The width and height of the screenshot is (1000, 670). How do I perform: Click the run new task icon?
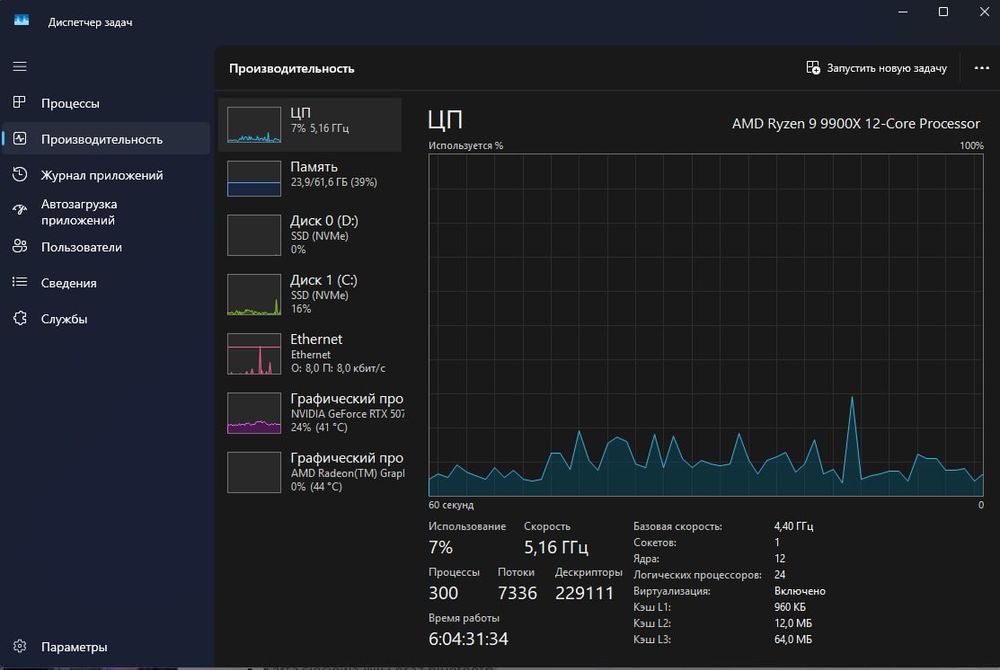(x=812, y=68)
